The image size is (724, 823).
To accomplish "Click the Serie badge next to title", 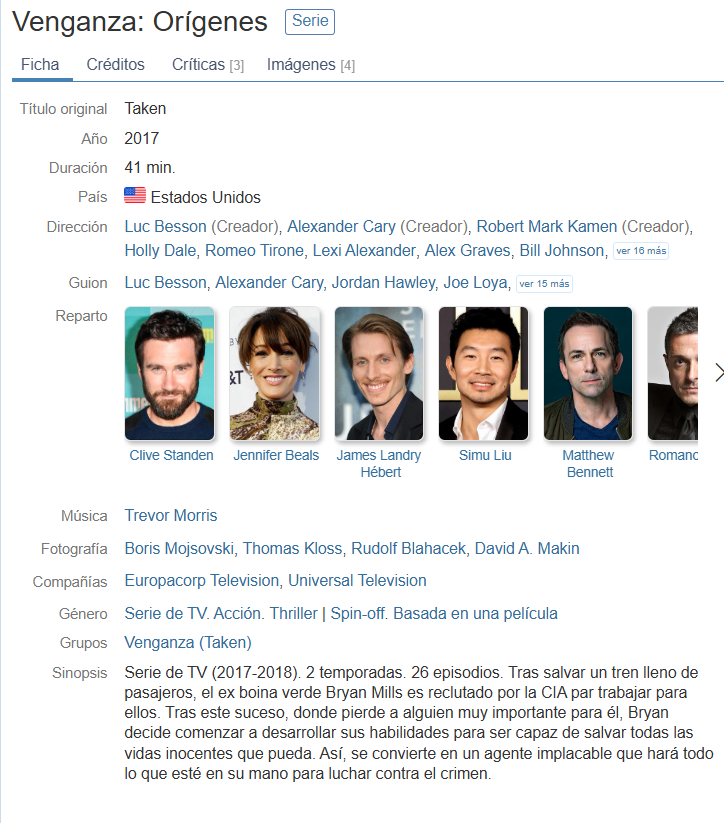I will tap(310, 22).
